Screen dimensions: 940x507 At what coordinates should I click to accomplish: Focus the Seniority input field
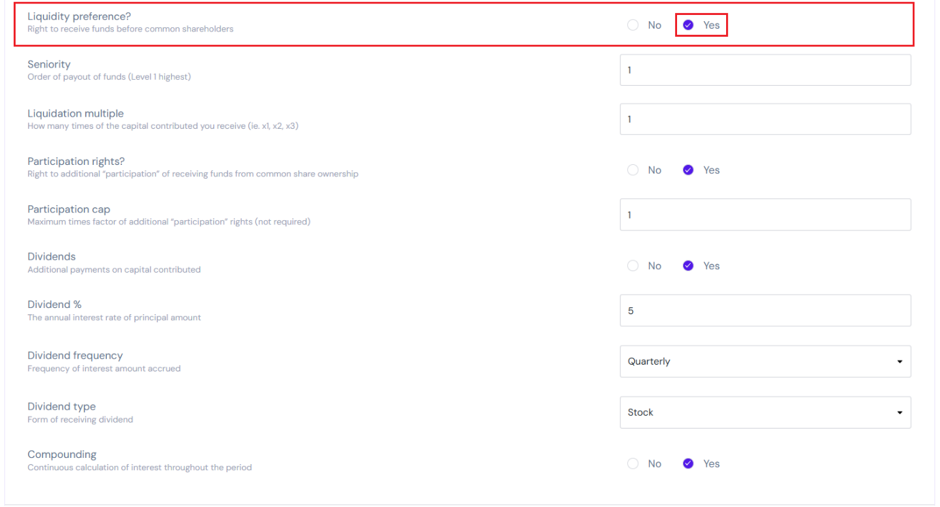(766, 70)
